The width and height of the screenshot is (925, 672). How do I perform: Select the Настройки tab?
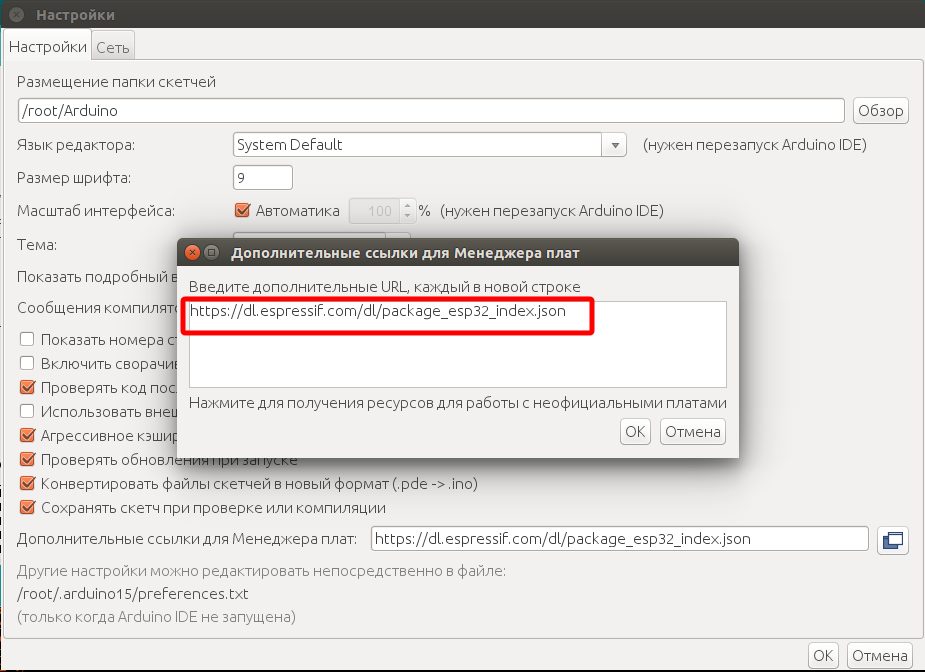[48, 47]
